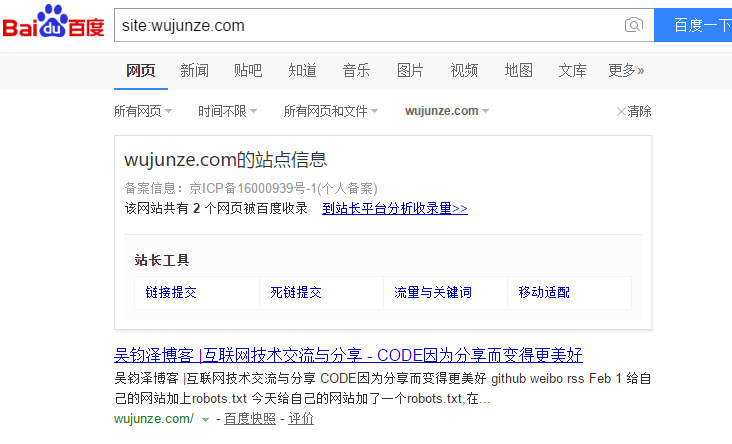Open the 时间不限 time filter dropdown

227,111
